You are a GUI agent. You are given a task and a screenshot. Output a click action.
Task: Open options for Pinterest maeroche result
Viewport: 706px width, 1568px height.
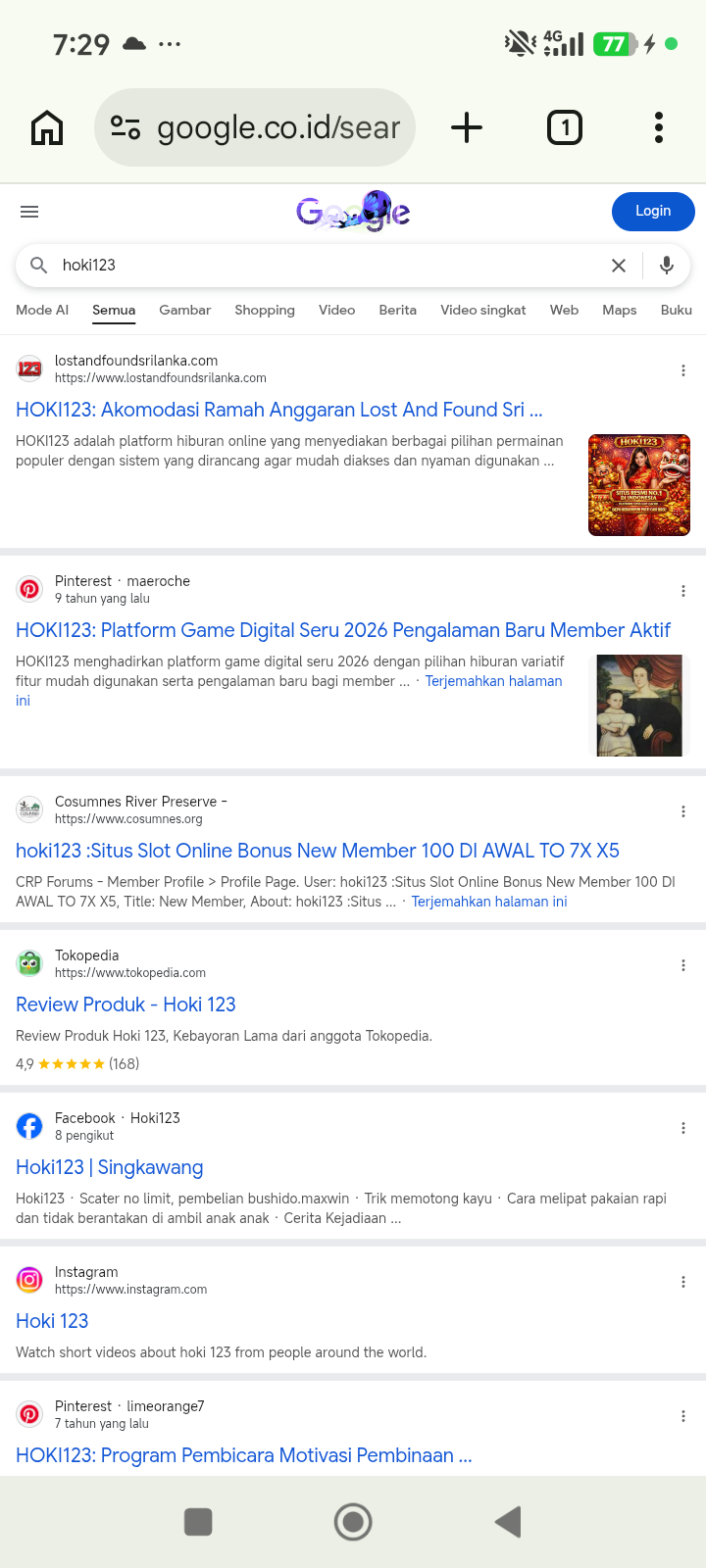pyautogui.click(x=683, y=591)
